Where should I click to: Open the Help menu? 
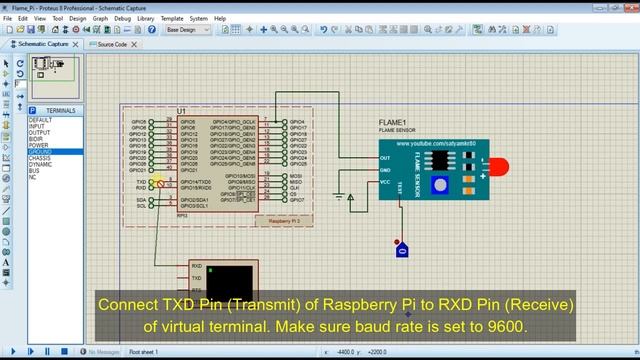pyautogui.click(x=220, y=18)
